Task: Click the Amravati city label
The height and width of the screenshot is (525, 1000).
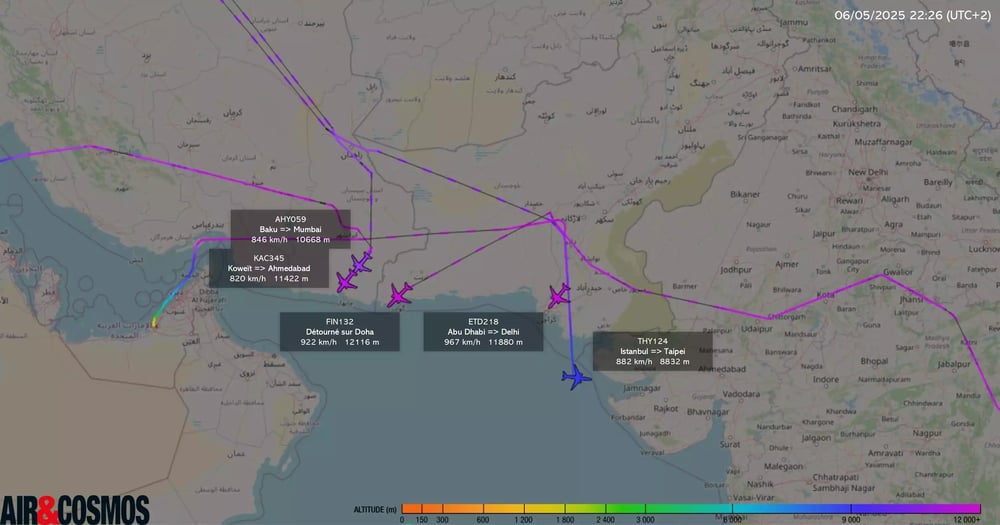Action: 886,453
